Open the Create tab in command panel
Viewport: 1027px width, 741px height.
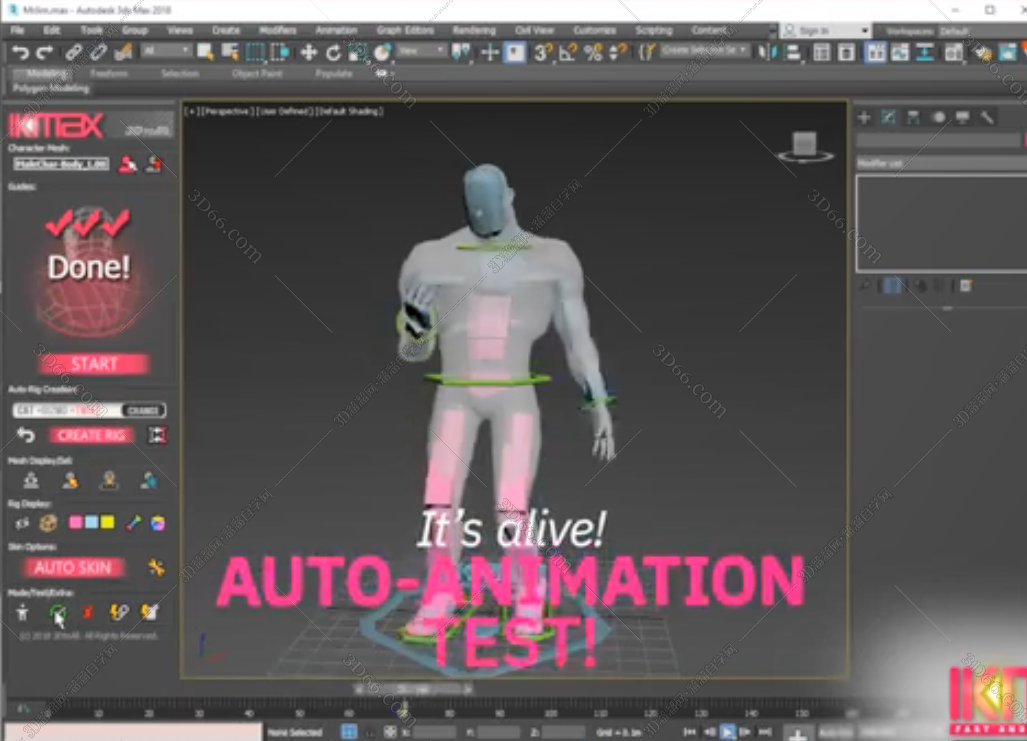[864, 117]
